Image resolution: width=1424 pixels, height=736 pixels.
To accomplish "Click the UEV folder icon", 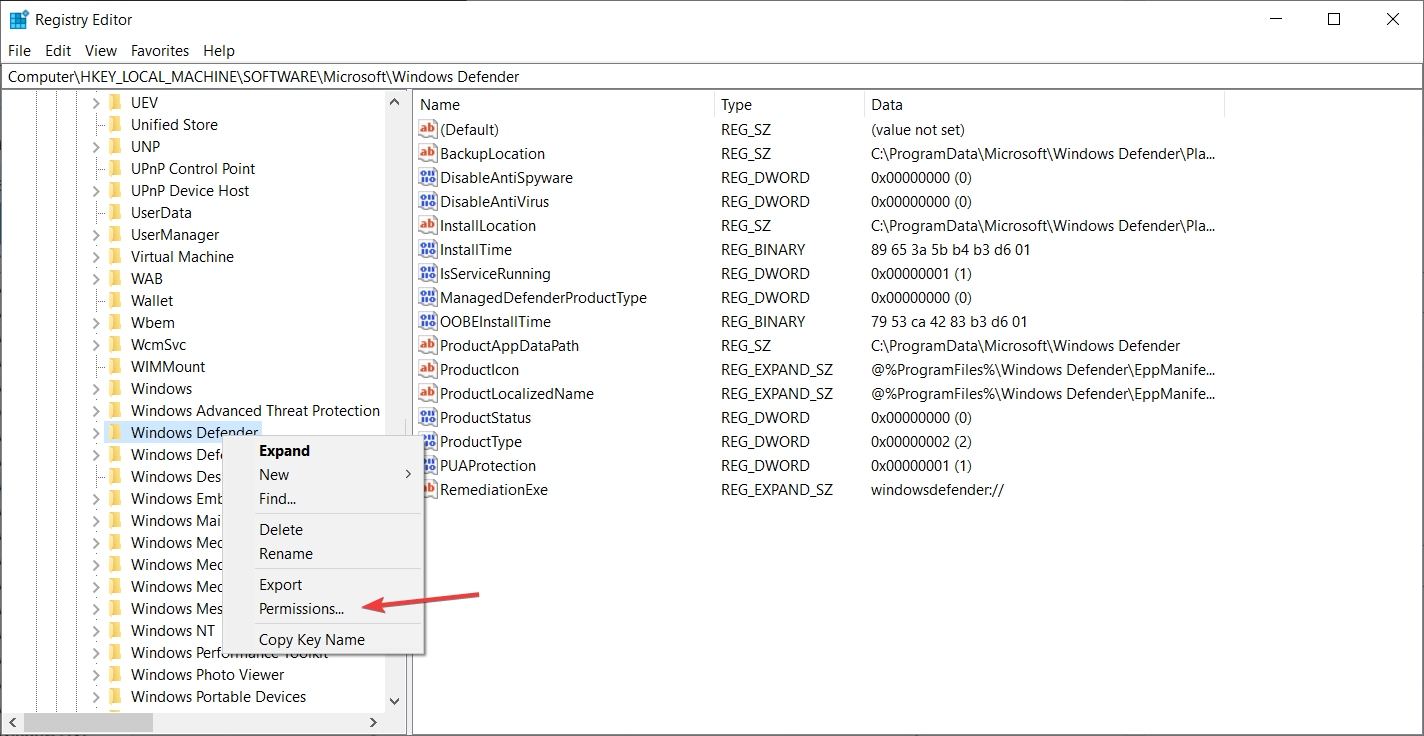I will coord(115,102).
